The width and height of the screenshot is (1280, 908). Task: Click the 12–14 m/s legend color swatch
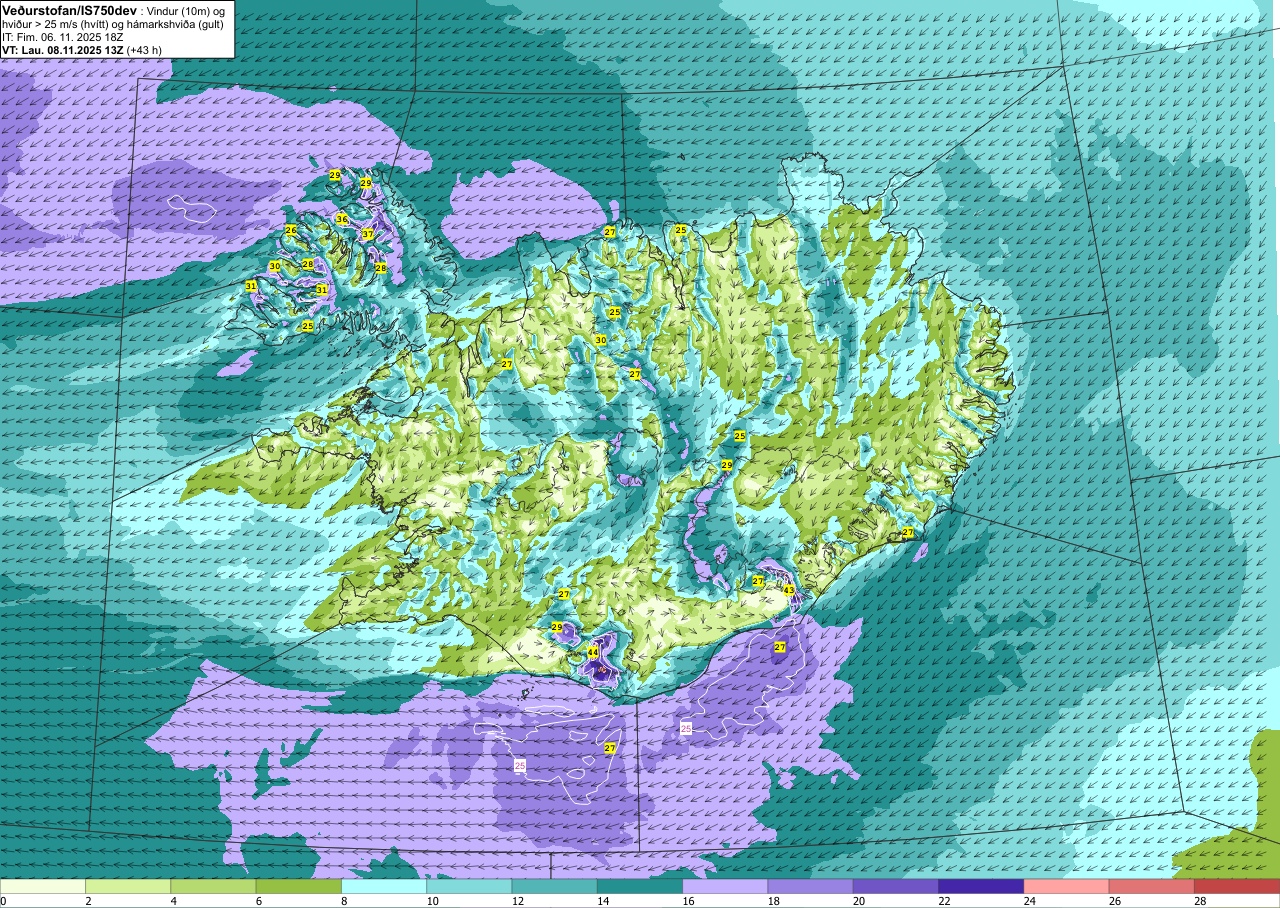[x=554, y=886]
